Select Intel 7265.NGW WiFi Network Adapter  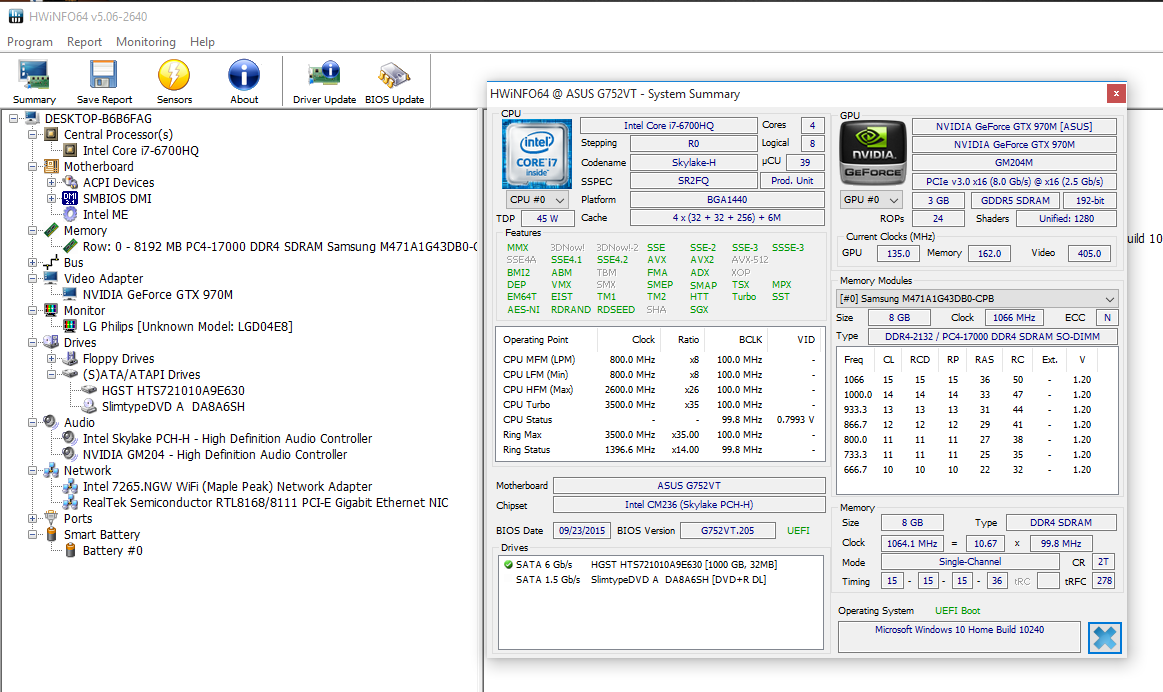click(x=228, y=487)
